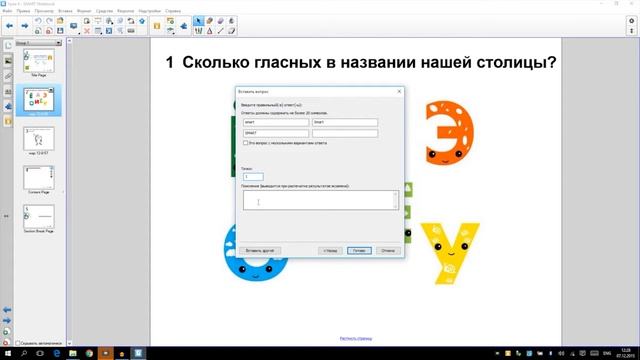Save file with the floppy disk icon
The height and width of the screenshot is (360, 640).
(x=60, y=31)
